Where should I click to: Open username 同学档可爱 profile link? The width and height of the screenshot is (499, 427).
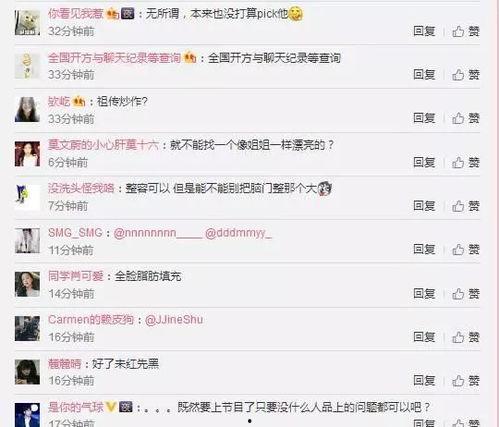[76, 276]
